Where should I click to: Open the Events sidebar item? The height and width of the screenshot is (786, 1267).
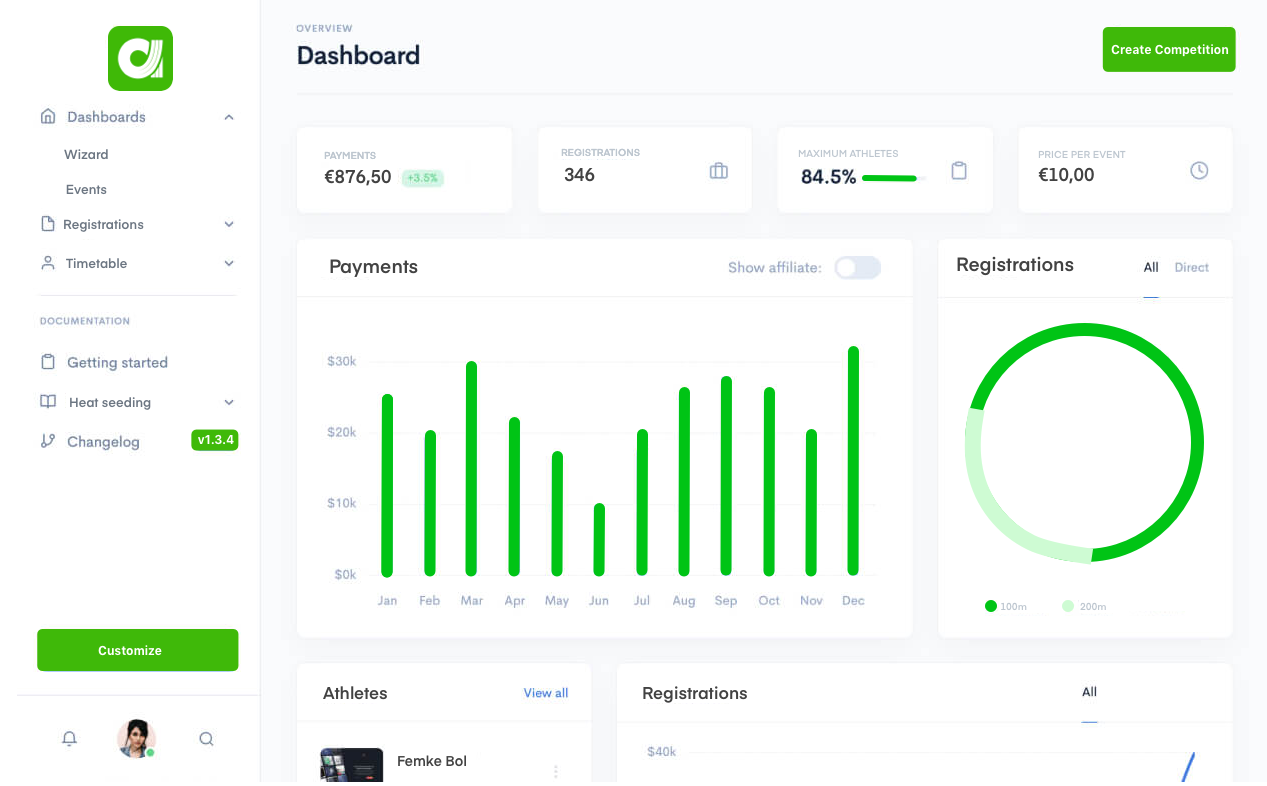(x=86, y=189)
